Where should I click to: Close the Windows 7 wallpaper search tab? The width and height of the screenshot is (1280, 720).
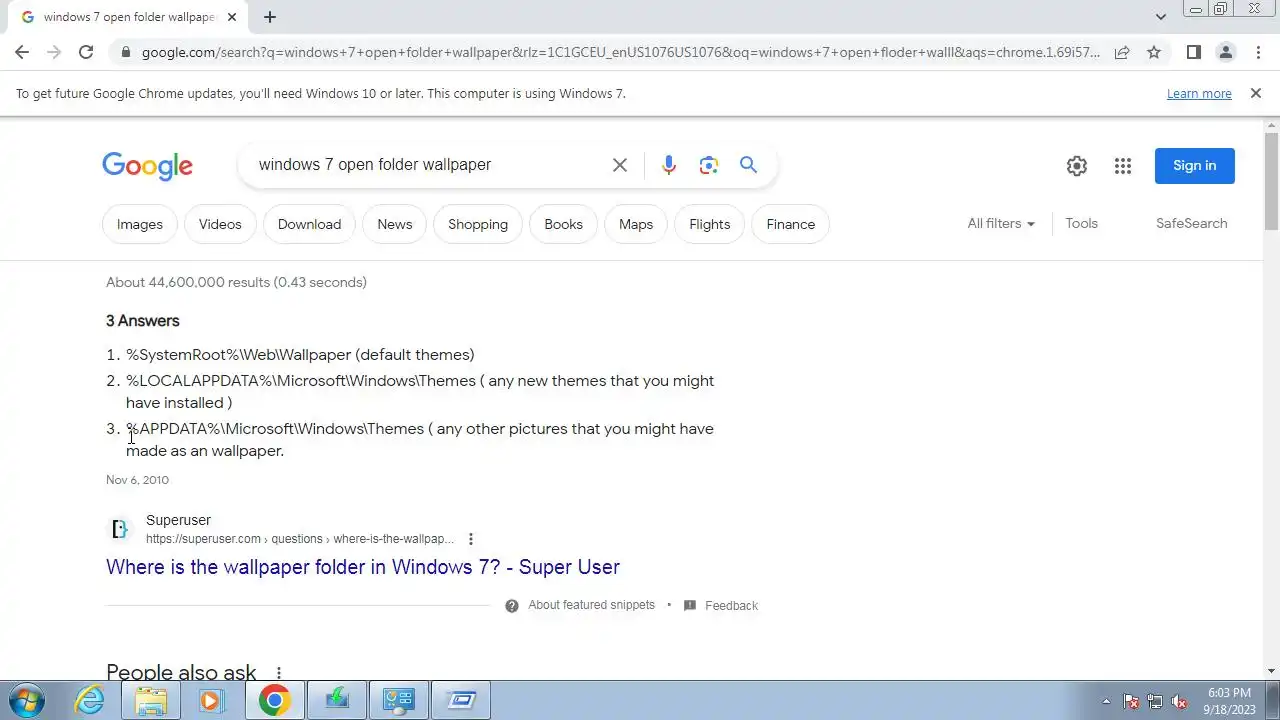point(232,17)
